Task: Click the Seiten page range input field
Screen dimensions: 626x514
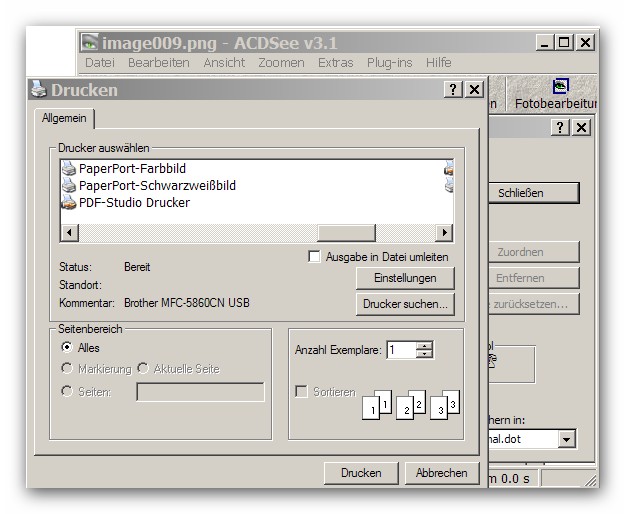Action: point(200,392)
